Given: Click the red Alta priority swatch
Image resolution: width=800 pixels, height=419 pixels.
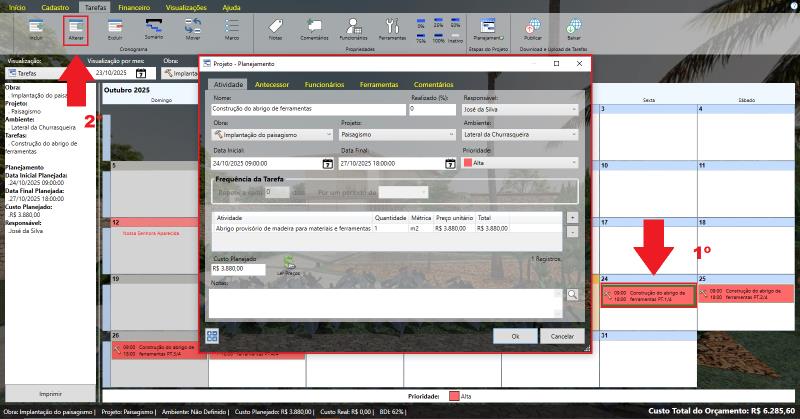Looking at the screenshot, I should click(x=468, y=162).
